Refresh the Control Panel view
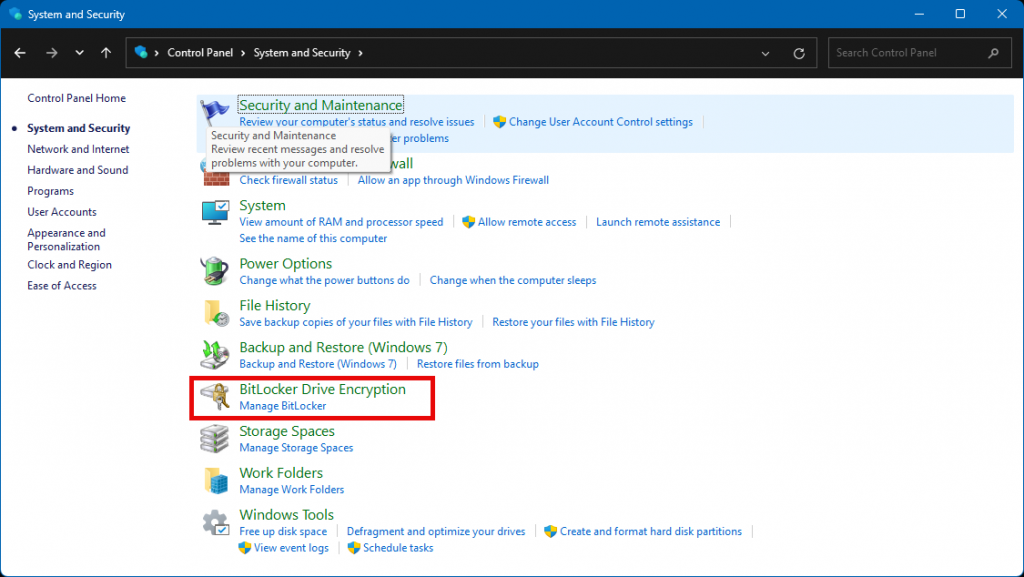 [x=798, y=53]
